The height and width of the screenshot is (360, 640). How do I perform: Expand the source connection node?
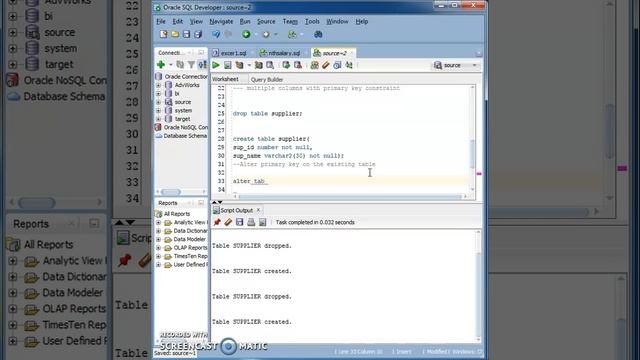point(158,102)
